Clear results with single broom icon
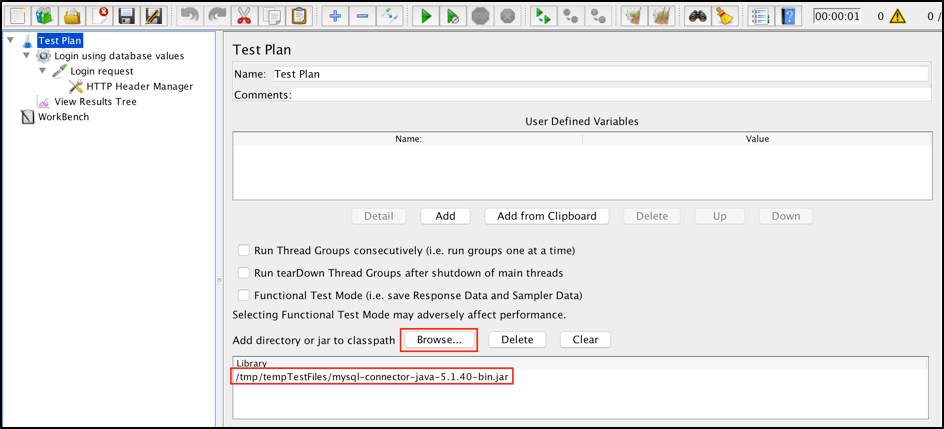 pyautogui.click(x=633, y=16)
